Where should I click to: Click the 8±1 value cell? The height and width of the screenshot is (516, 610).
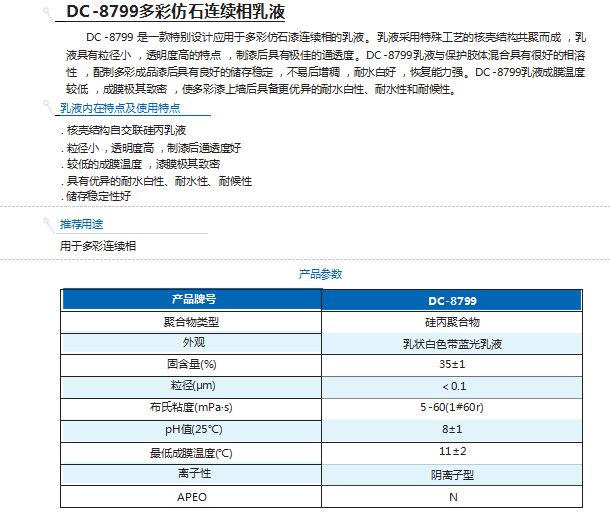click(x=452, y=431)
